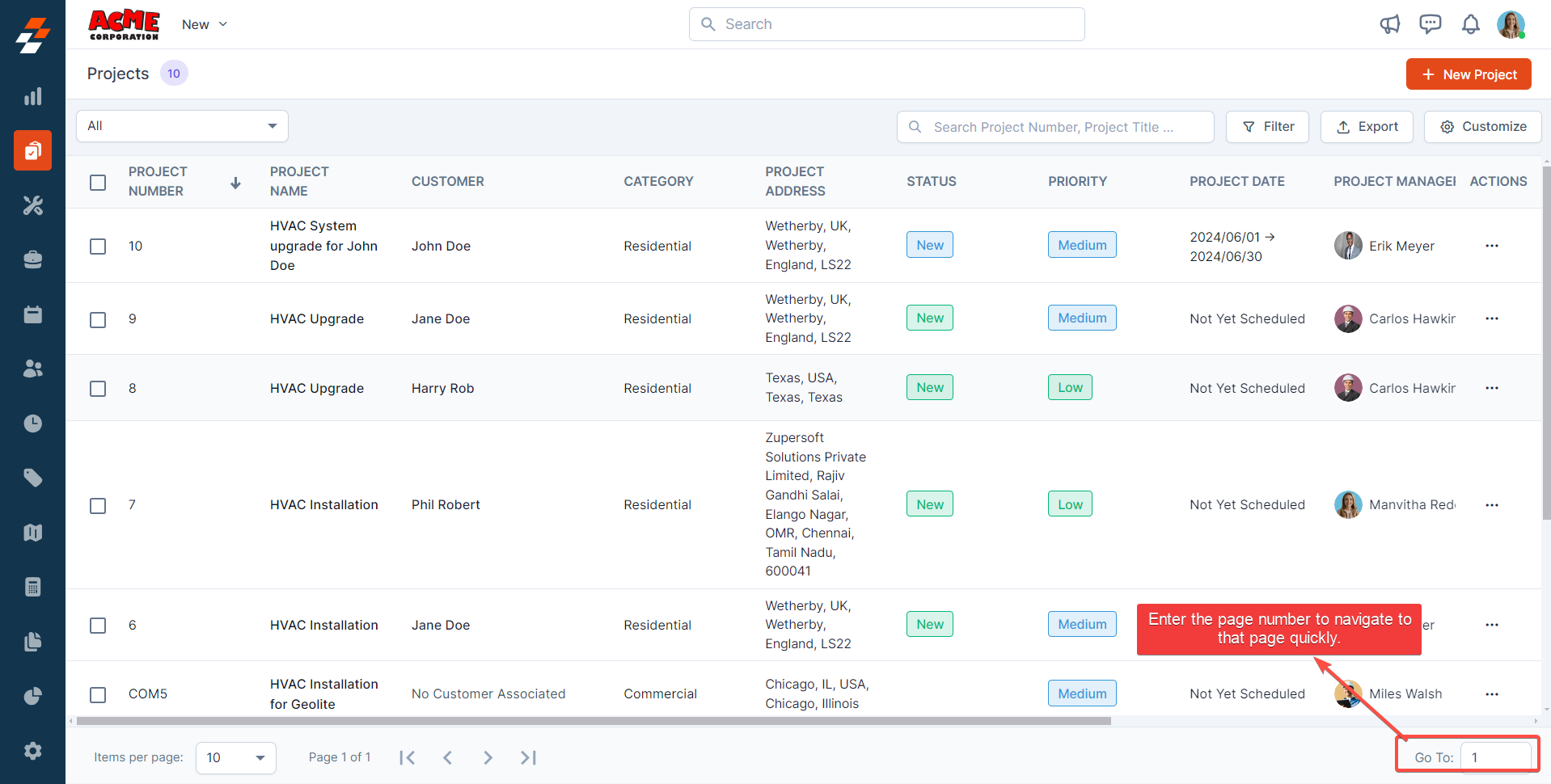Tick the checkbox for project 10

[98, 246]
